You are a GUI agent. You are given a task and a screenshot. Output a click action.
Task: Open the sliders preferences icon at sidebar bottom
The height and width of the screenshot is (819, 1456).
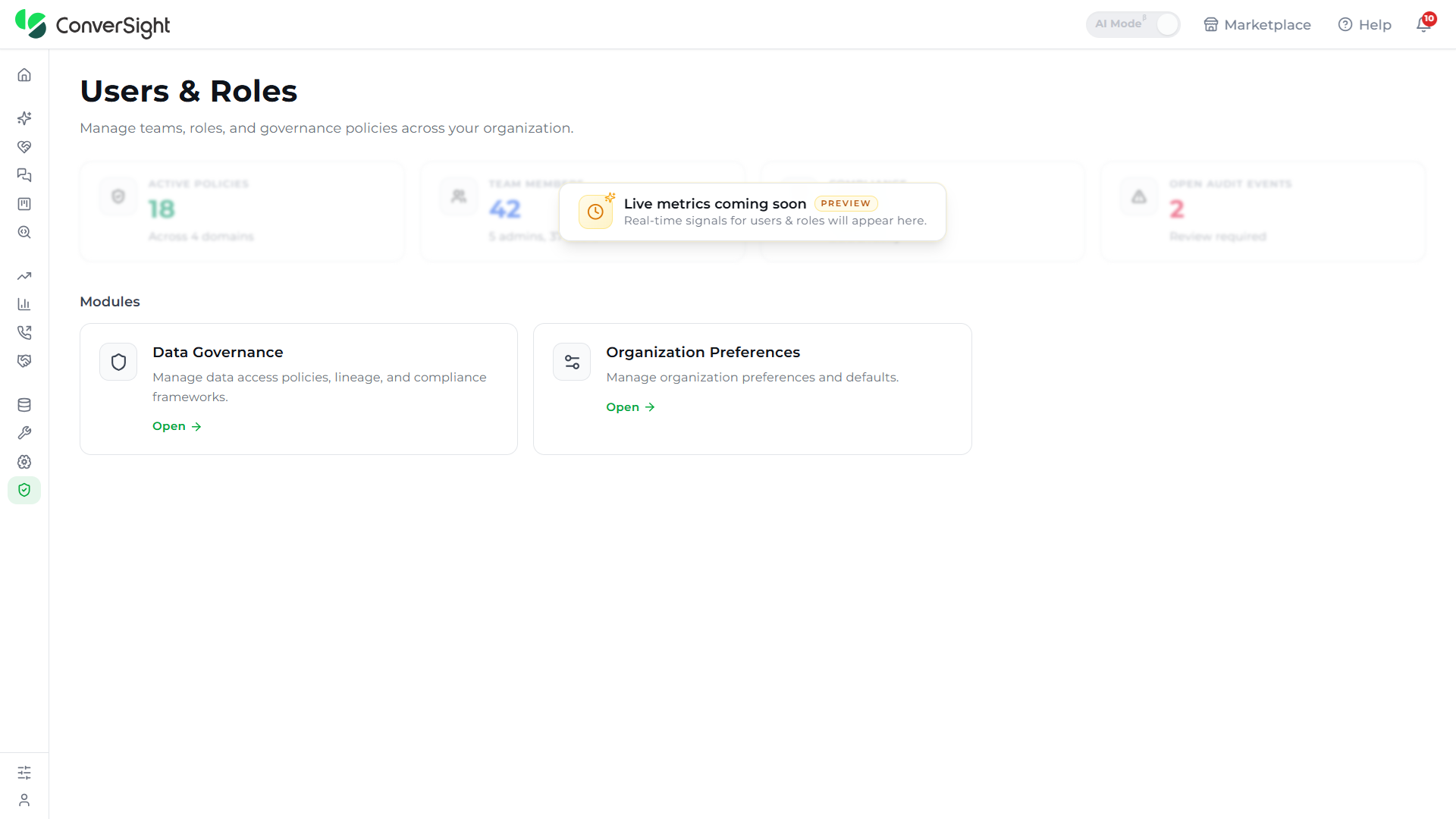pyautogui.click(x=24, y=773)
